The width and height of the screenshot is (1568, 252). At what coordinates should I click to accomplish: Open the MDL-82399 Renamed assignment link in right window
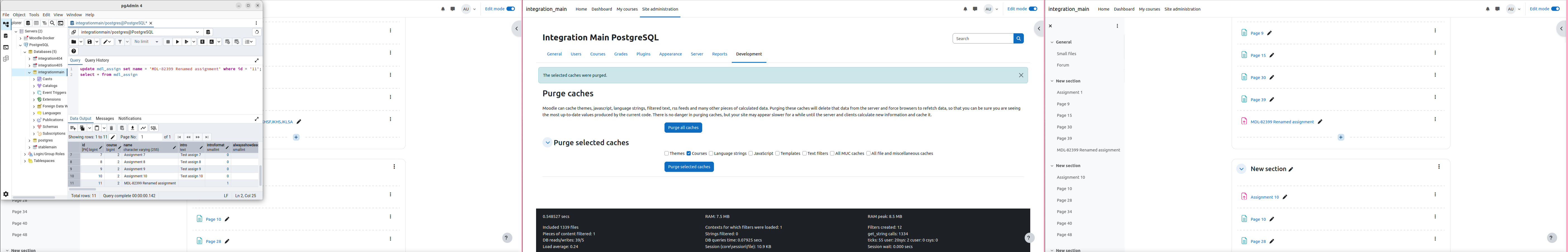click(x=1282, y=122)
